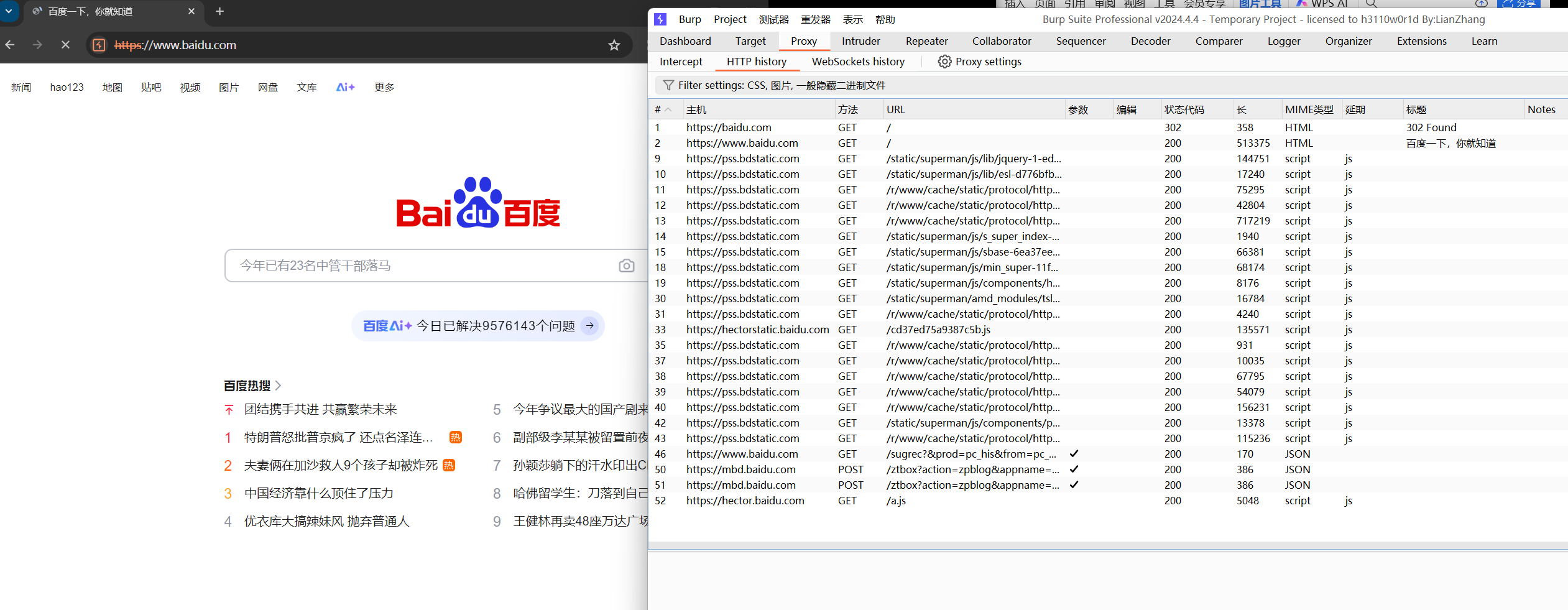Sort by 状态代码 column header
Viewport: 1568px width, 610px height.
[1196, 109]
